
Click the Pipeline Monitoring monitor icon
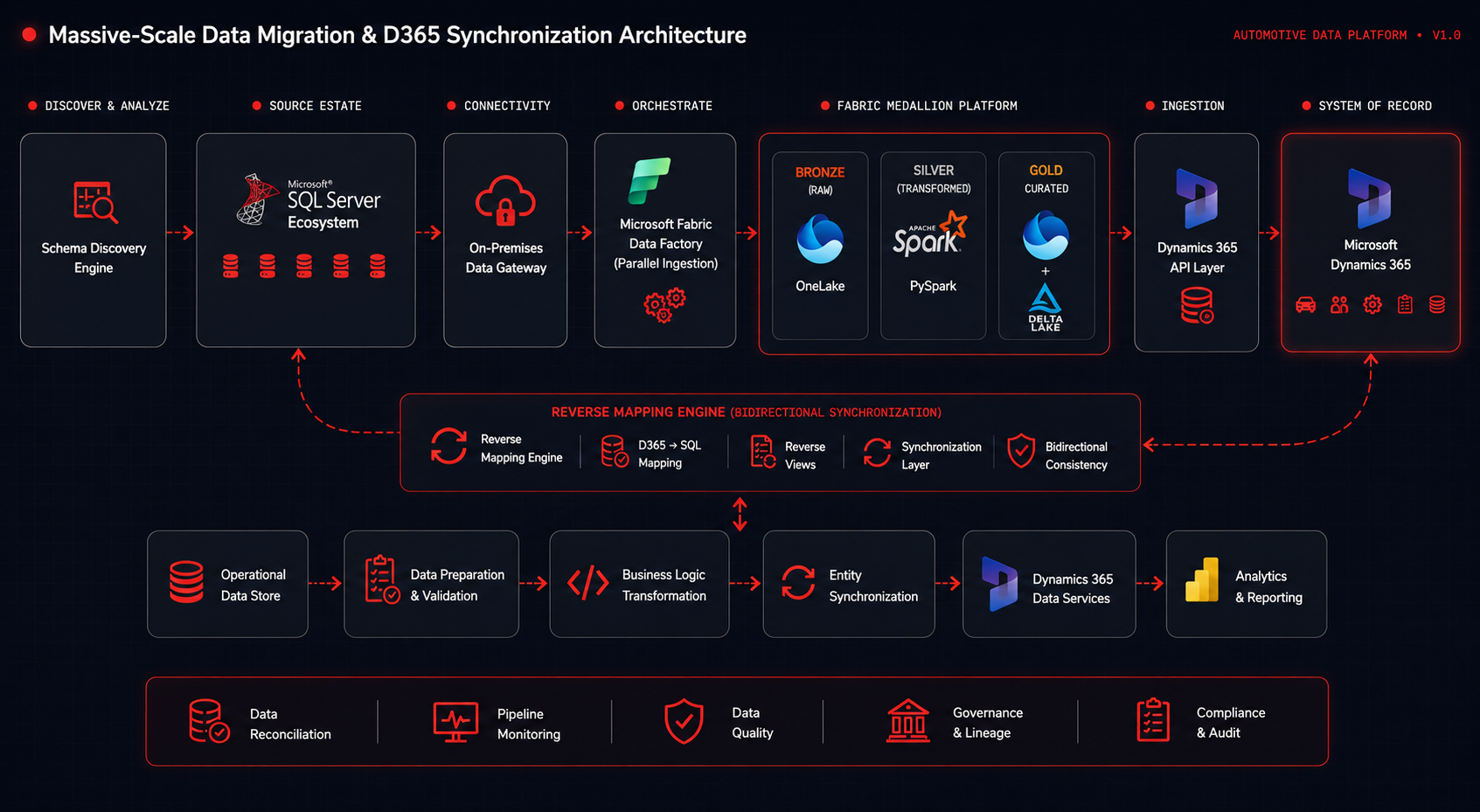455,722
